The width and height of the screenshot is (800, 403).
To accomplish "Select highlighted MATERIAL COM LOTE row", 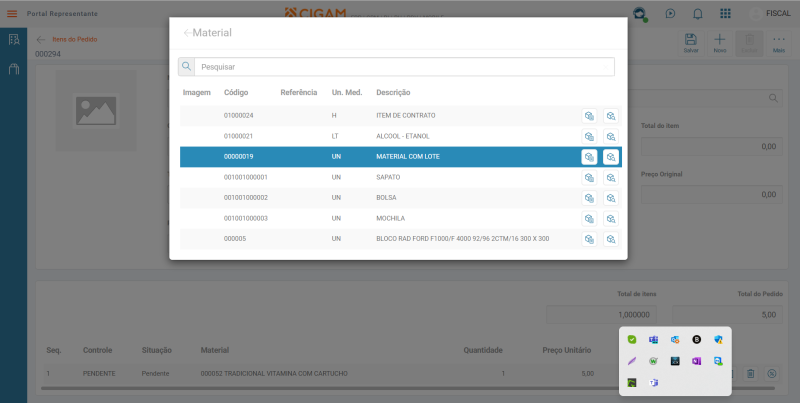I will pyautogui.click(x=401, y=157).
